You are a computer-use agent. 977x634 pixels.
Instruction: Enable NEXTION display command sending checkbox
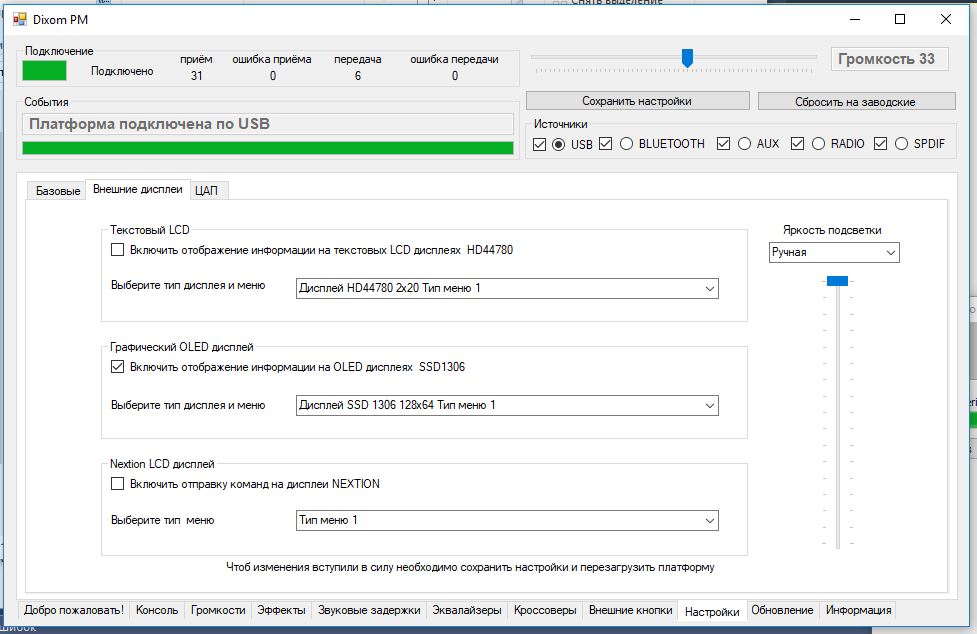coord(118,484)
